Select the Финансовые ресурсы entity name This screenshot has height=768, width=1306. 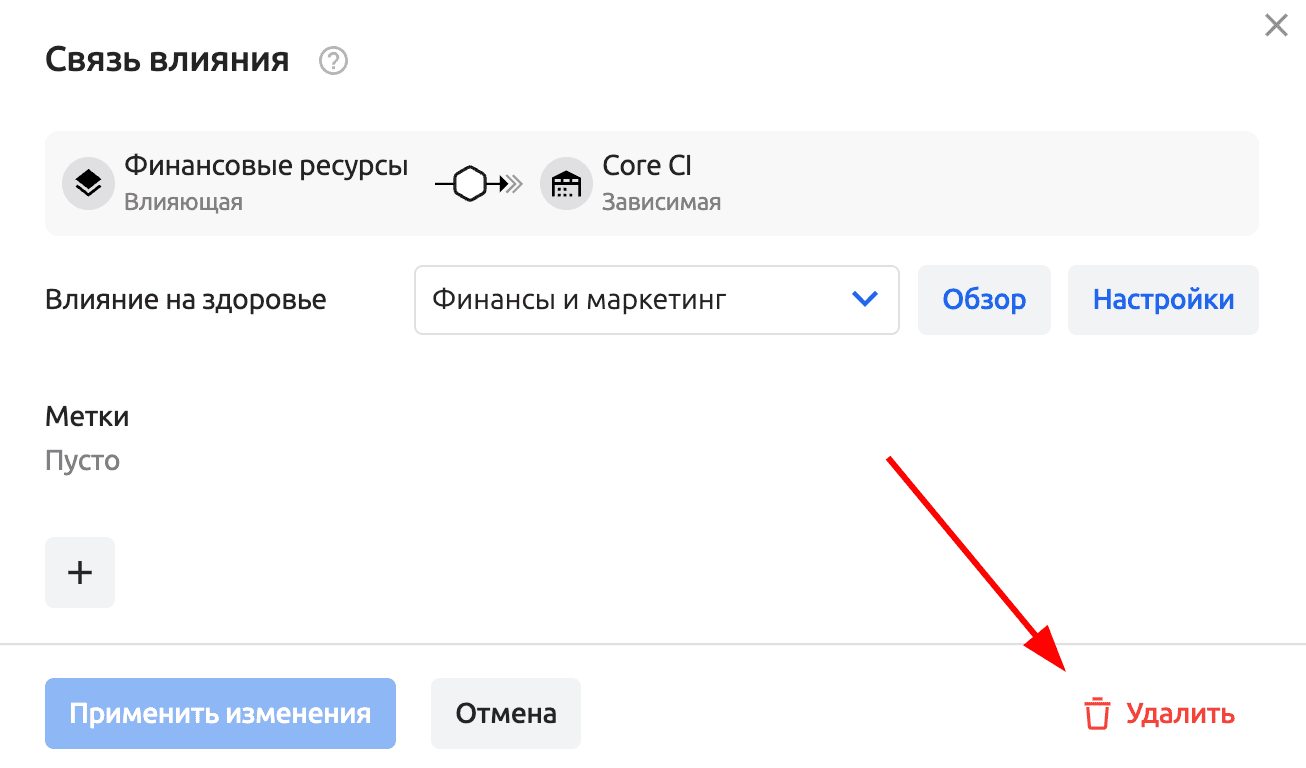point(266,166)
